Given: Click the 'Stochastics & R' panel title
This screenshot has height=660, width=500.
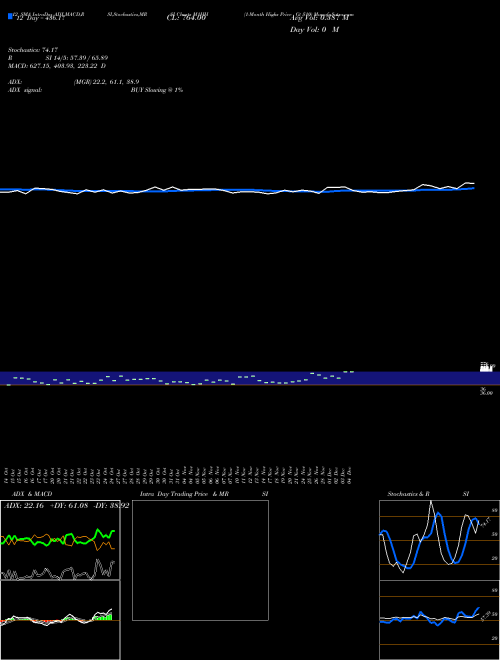Looking at the screenshot, I should tap(408, 494).
